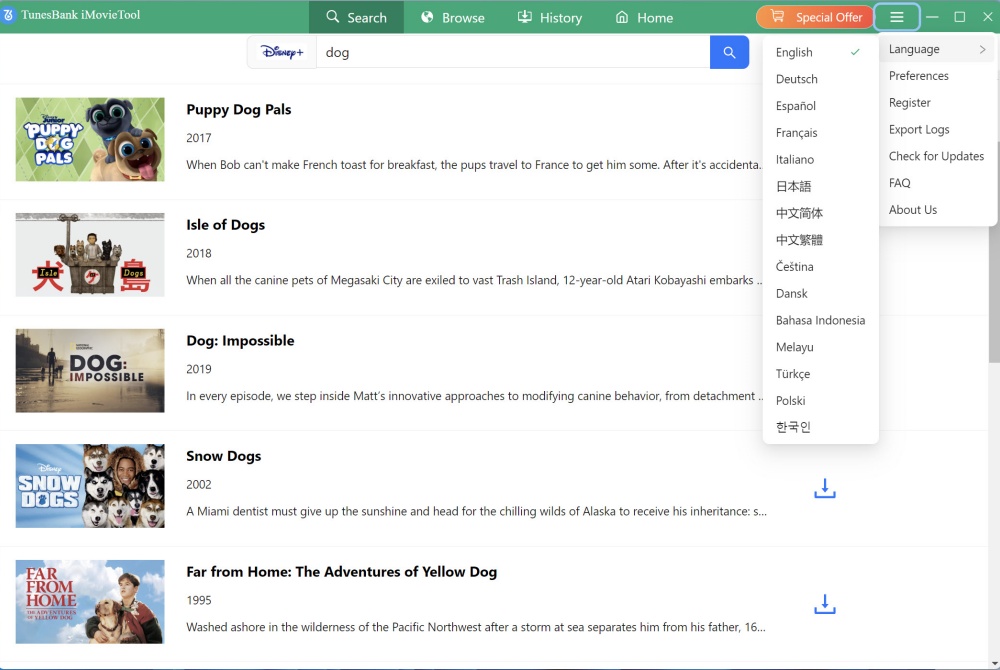
Task: Open the hamburger menu icon
Action: pyautogui.click(x=896, y=17)
